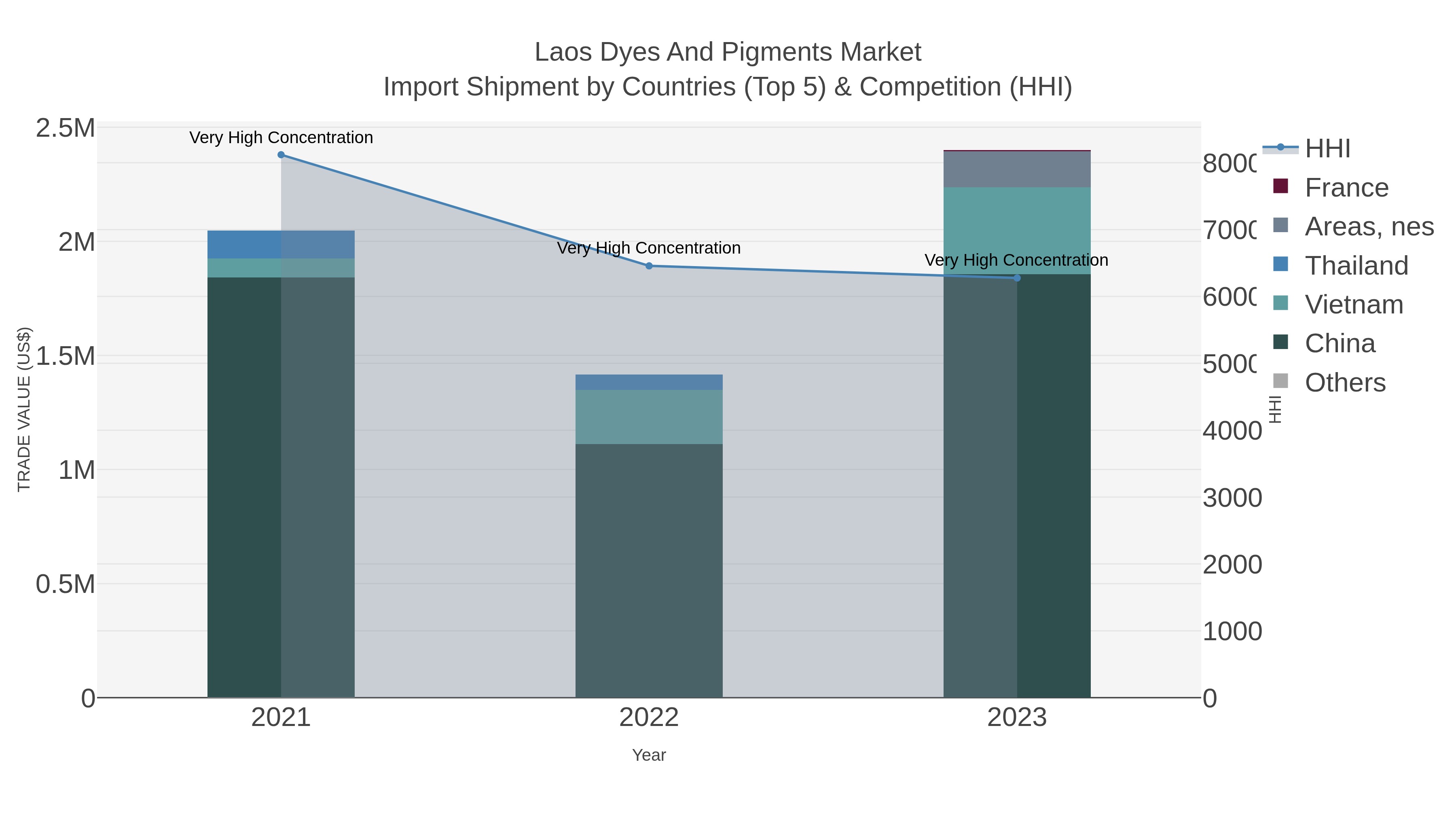
Task: Click the 1000 HHI axis tick label
Action: pos(1232,631)
